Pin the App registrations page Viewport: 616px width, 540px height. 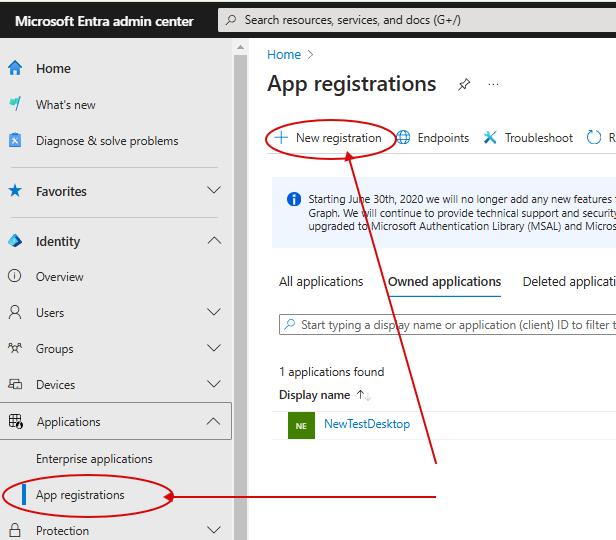pos(464,84)
